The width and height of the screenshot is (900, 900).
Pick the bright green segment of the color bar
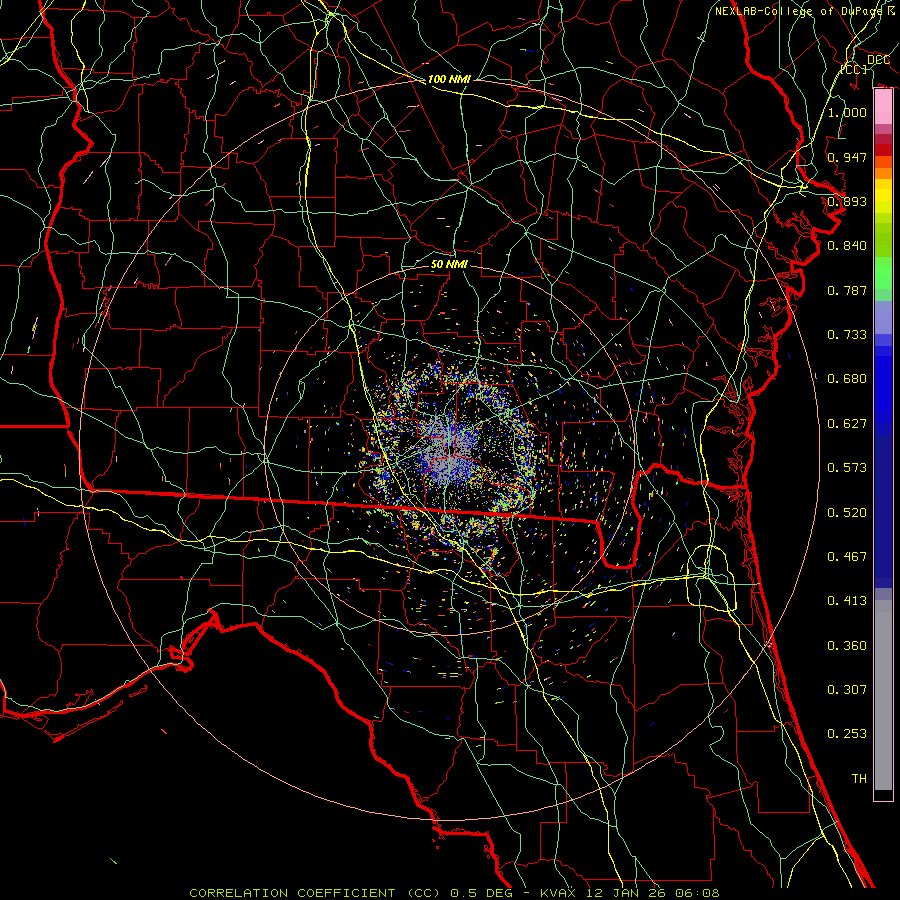883,273
